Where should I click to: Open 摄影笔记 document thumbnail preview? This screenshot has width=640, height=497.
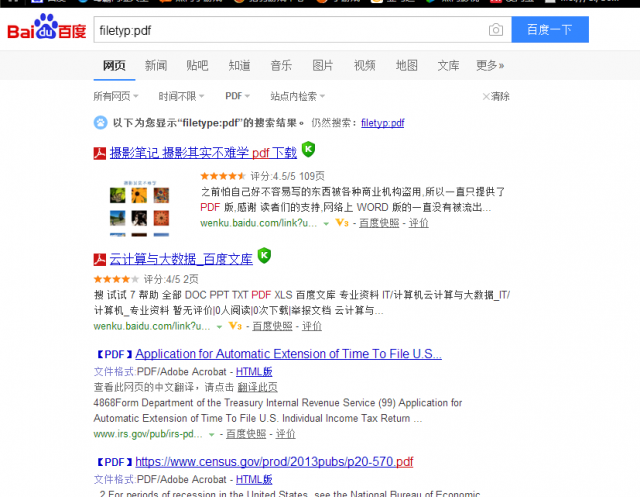tap(140, 207)
